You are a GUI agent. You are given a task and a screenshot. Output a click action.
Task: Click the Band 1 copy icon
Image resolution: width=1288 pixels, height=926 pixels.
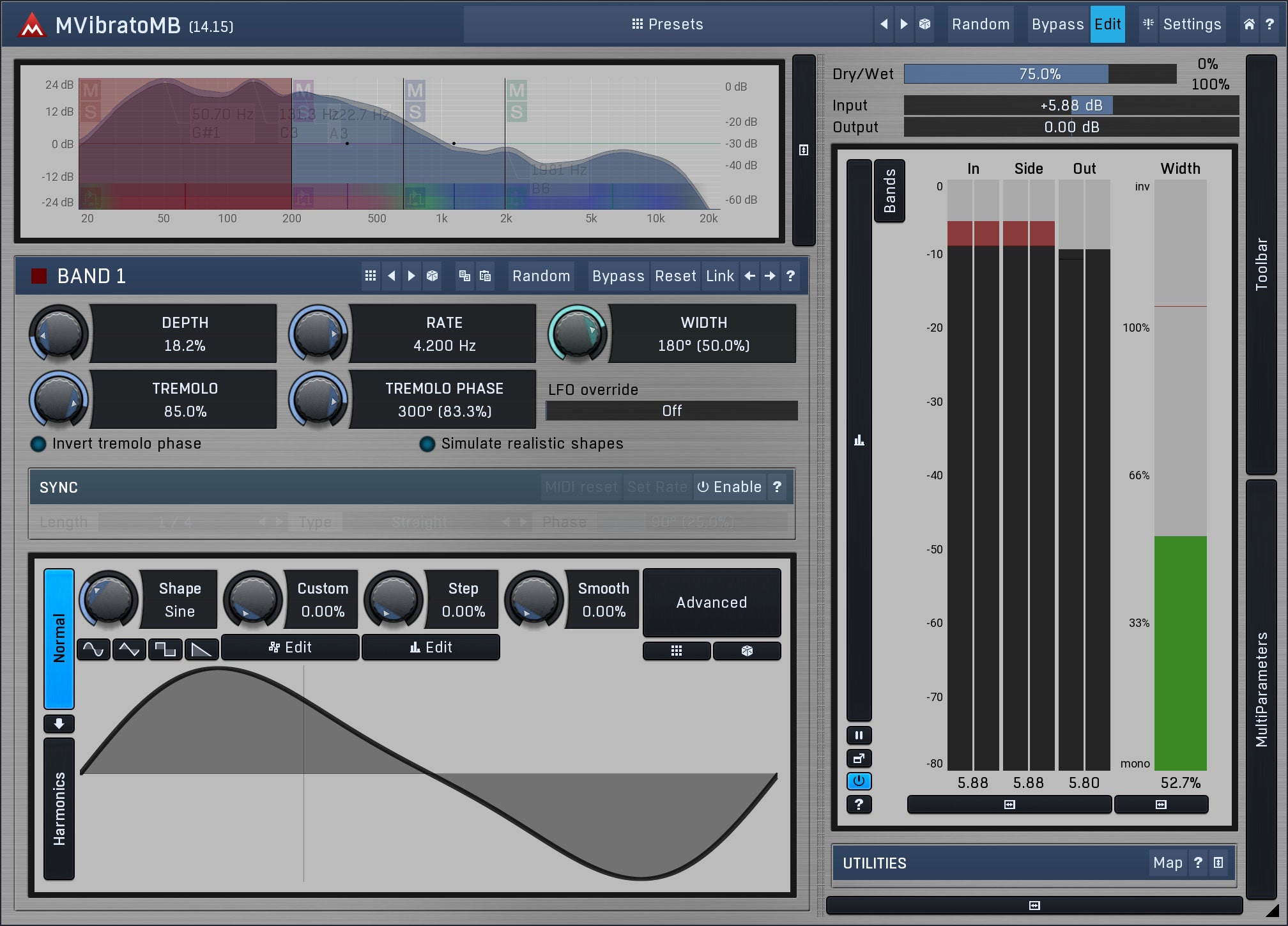click(464, 276)
